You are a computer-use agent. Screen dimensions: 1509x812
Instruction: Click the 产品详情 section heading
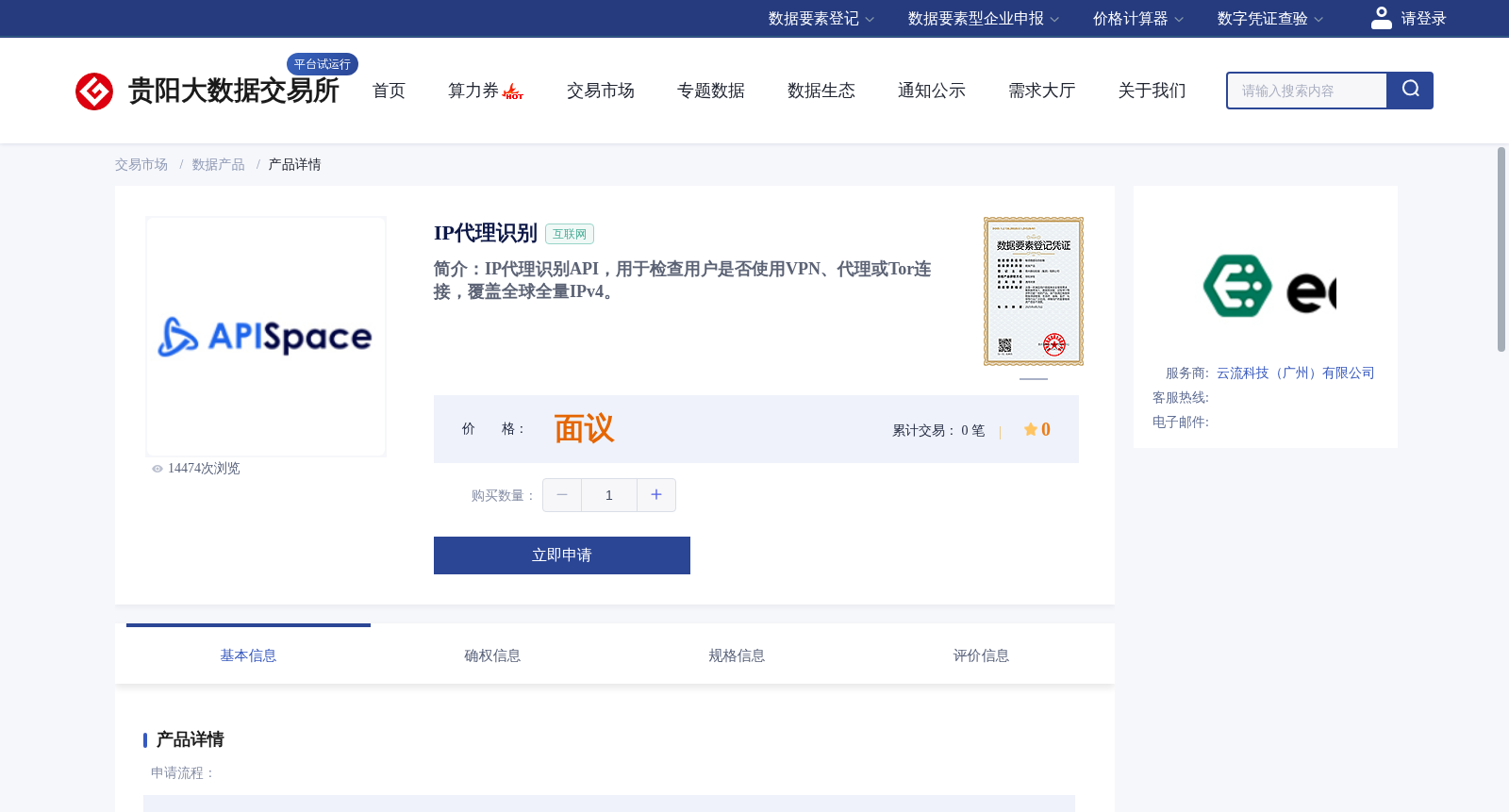(x=191, y=739)
